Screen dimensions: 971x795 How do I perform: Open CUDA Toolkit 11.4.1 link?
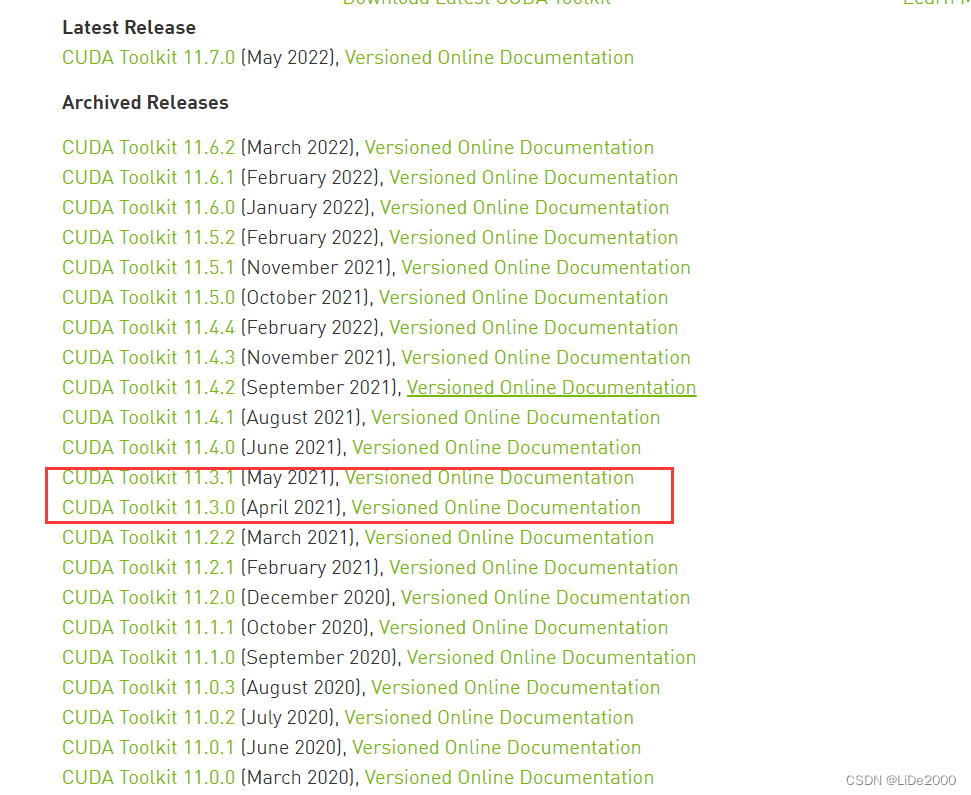click(x=149, y=418)
